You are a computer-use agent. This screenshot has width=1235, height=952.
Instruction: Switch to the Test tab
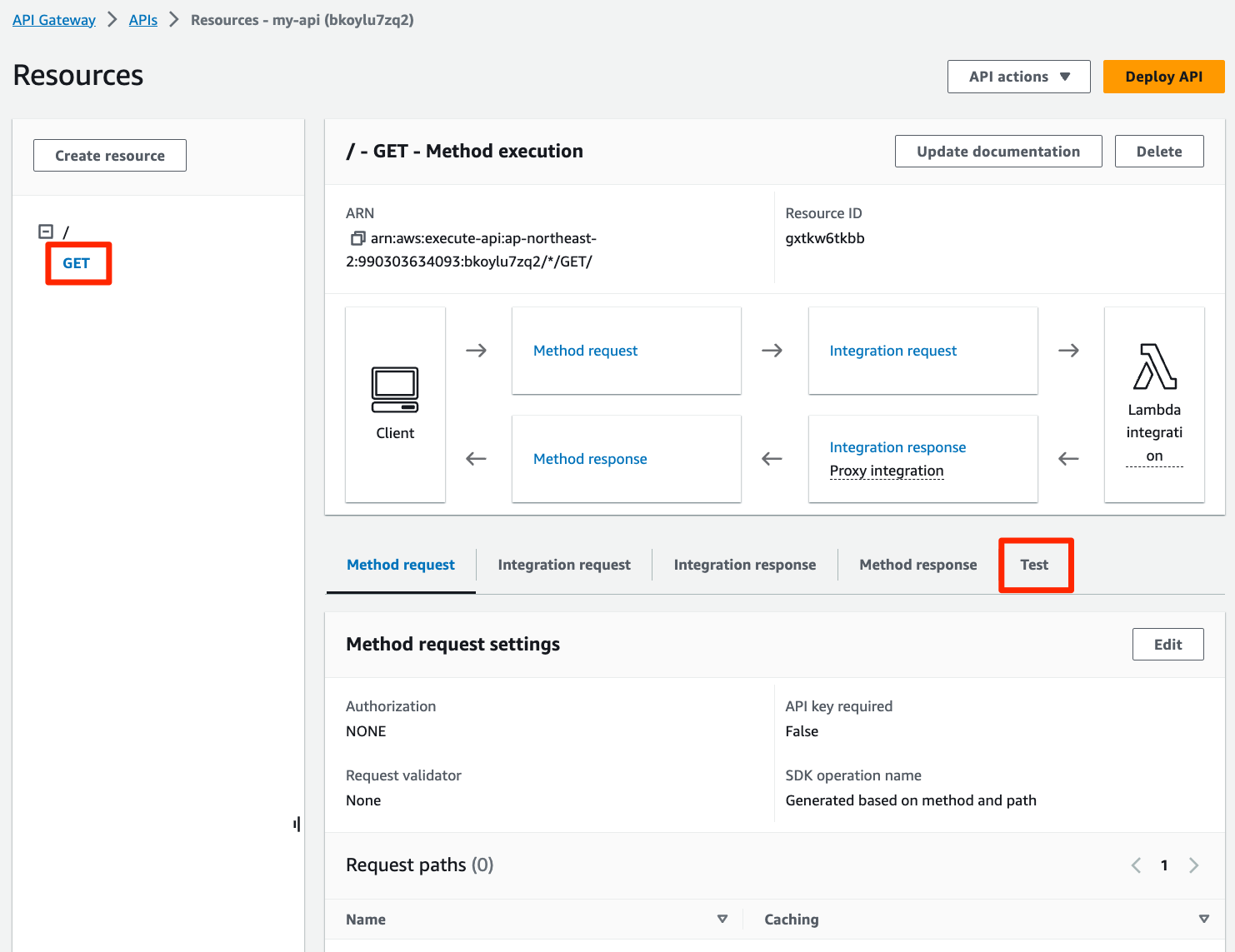click(x=1034, y=565)
